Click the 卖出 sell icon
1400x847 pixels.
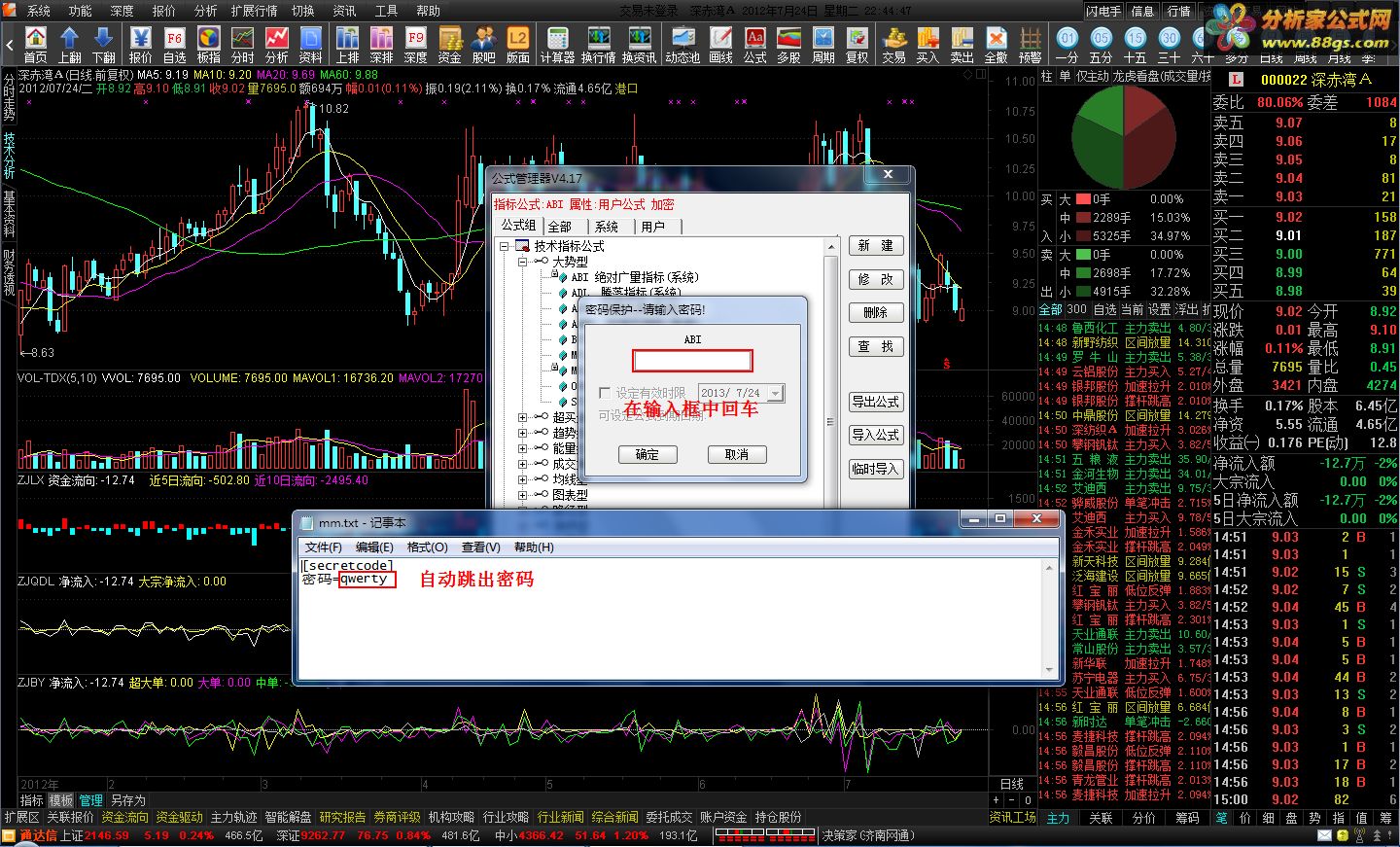962,45
